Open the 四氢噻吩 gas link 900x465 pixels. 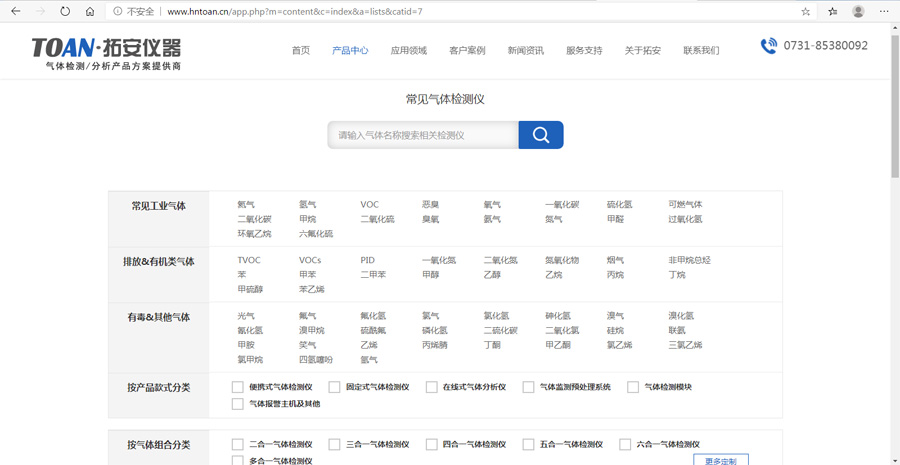pyautogui.click(x=316, y=360)
